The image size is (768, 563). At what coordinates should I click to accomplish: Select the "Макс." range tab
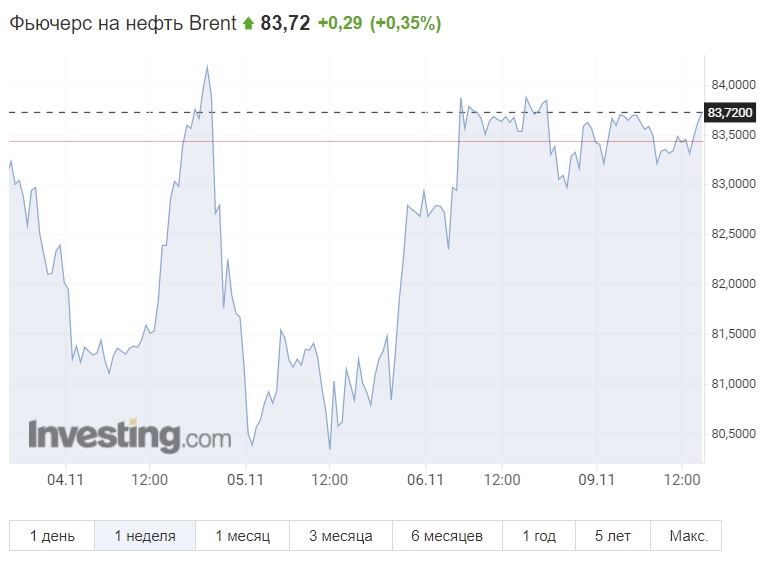point(686,536)
